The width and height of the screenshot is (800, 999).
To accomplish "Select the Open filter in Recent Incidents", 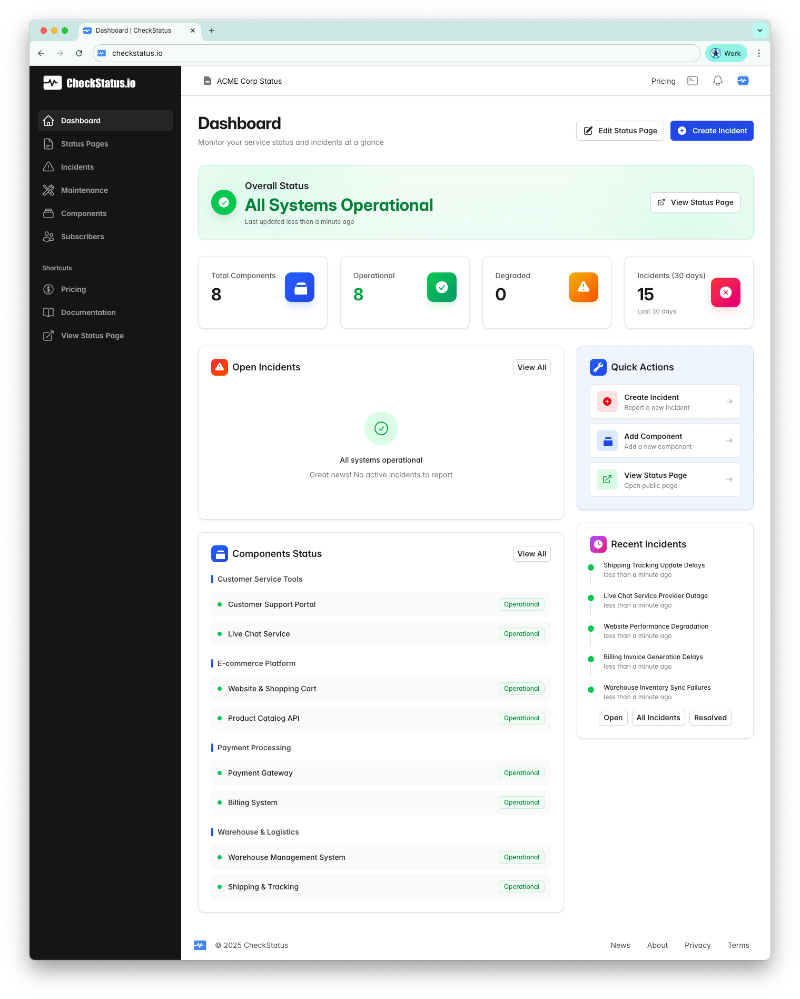I will [613, 717].
